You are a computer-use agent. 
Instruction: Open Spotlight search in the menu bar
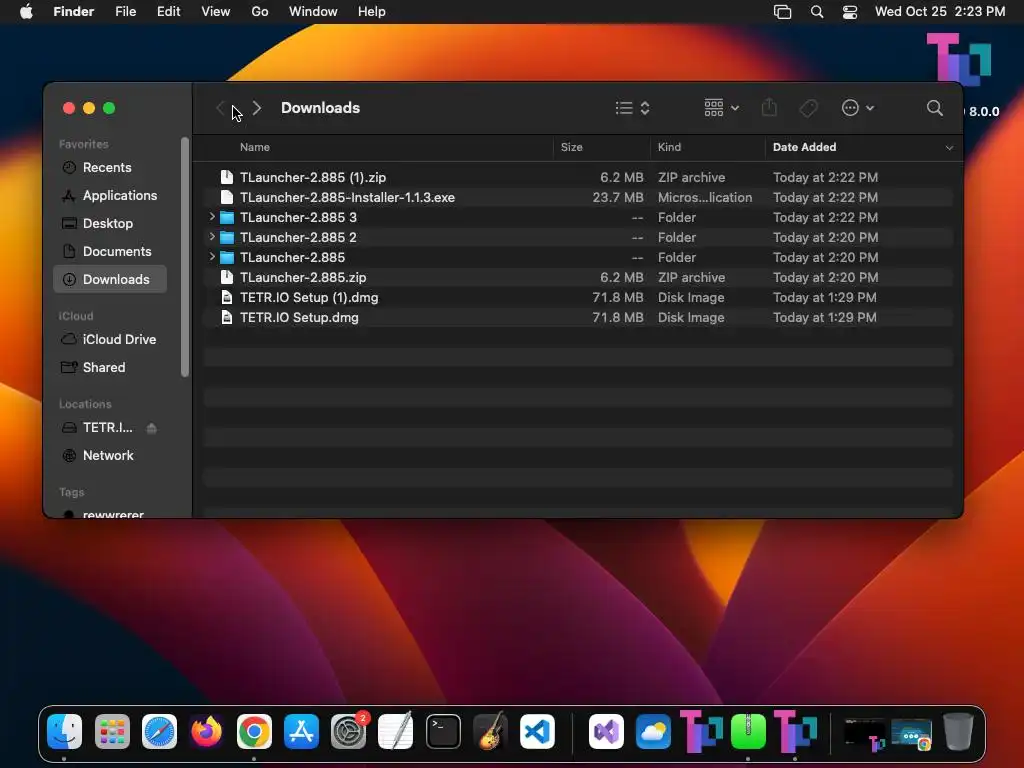816,12
